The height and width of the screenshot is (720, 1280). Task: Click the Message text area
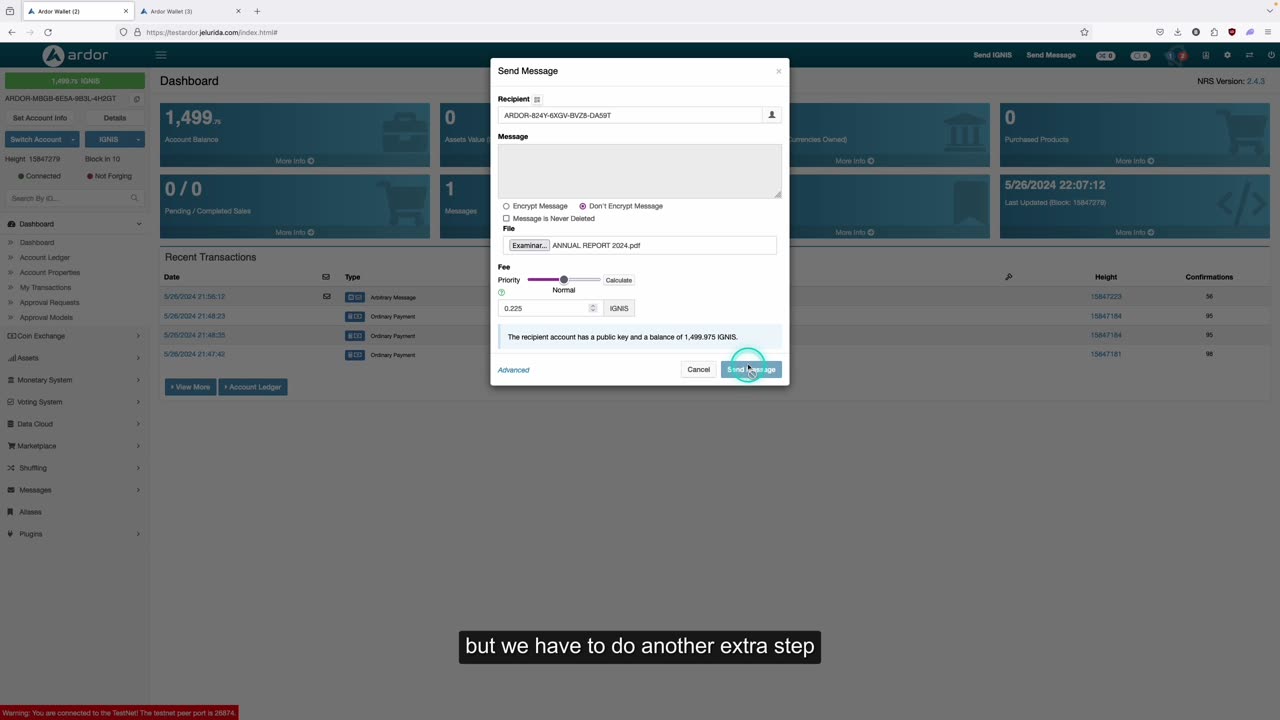pos(640,170)
